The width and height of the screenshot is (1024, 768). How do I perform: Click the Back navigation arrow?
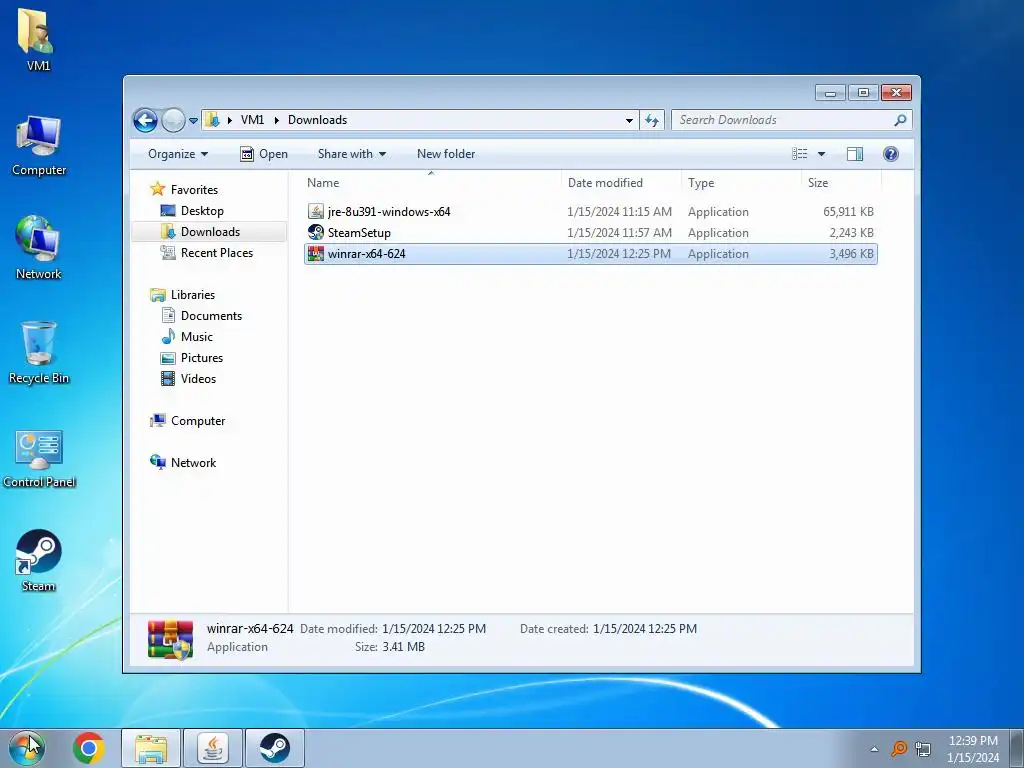point(145,120)
